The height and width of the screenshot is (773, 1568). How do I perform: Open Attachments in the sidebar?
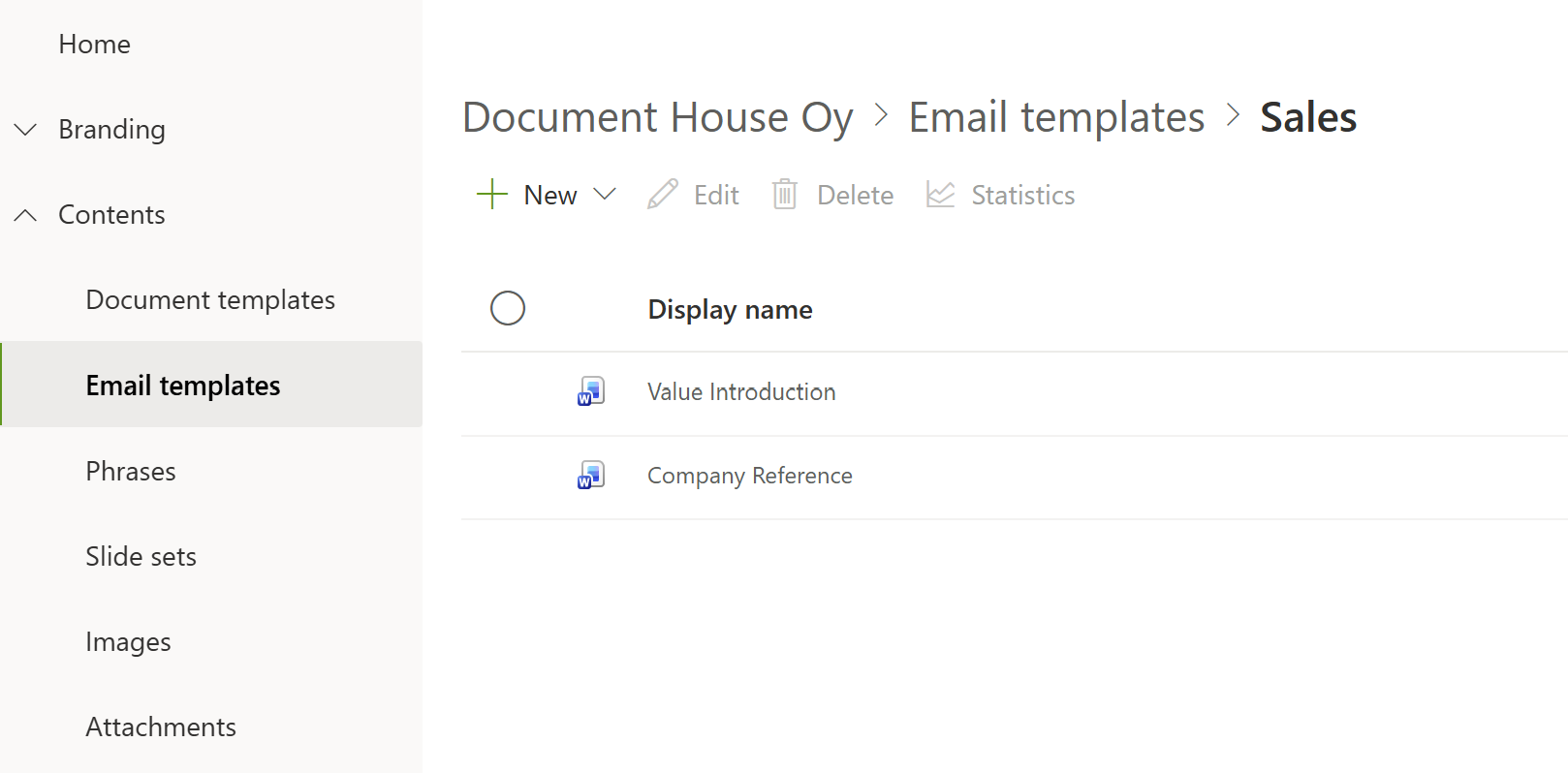click(x=161, y=727)
